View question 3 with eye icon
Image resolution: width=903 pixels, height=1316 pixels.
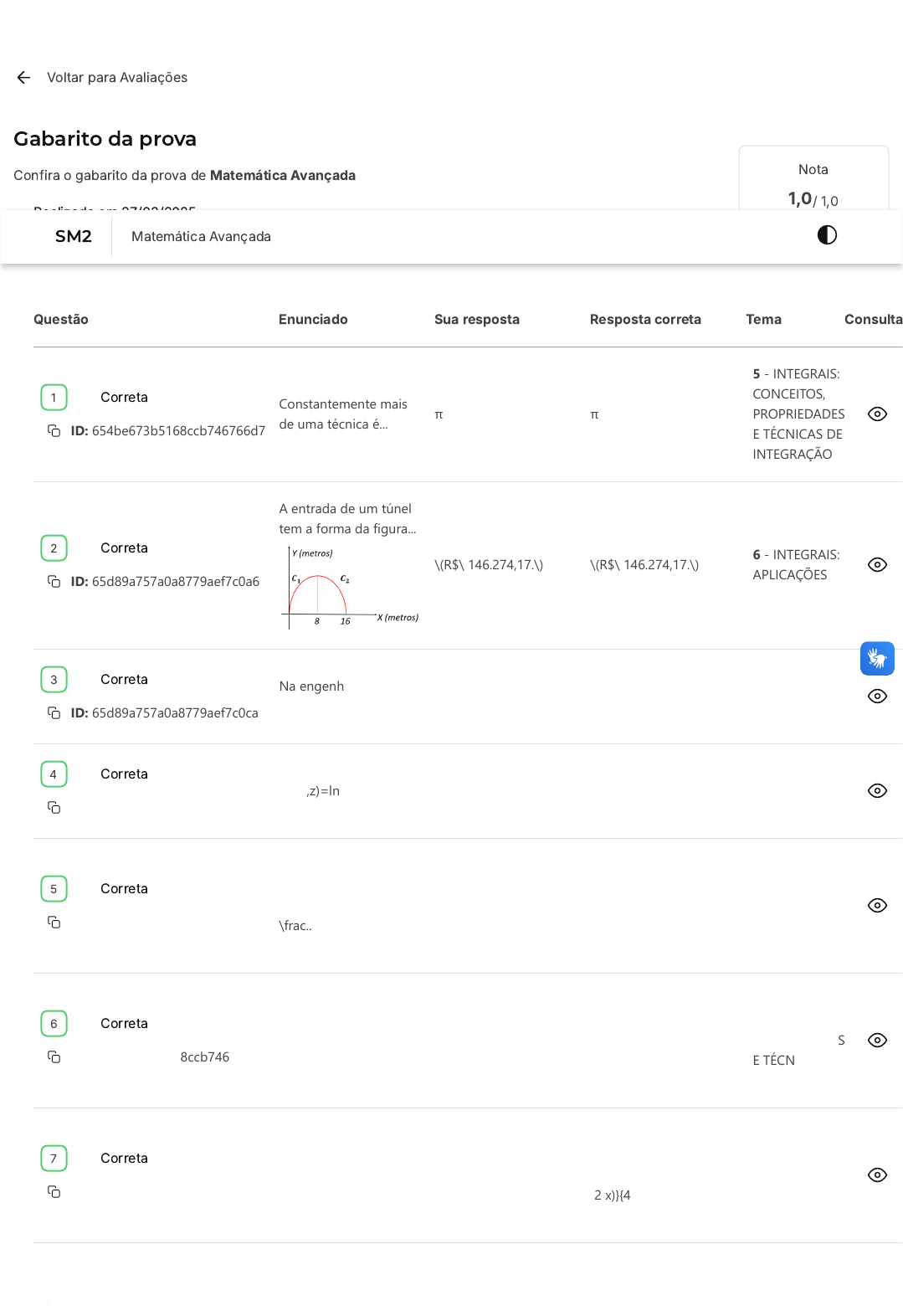click(877, 697)
